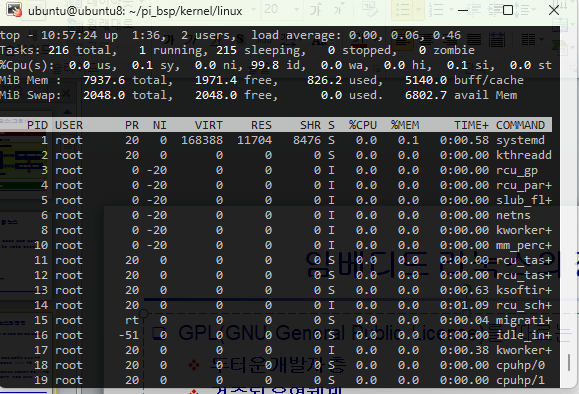Click the rt priority value in PID 15 row
Viewport: 579px width, 394px height.
132,320
